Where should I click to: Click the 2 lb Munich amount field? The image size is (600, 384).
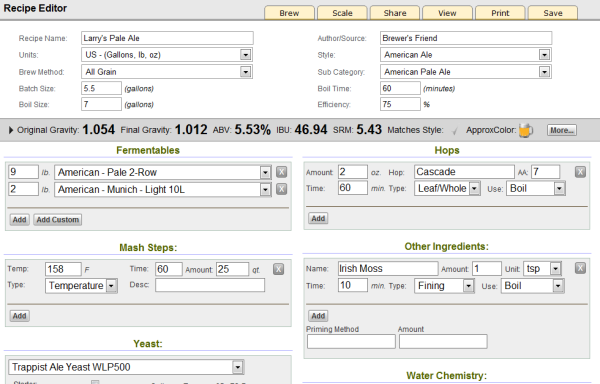coord(24,189)
